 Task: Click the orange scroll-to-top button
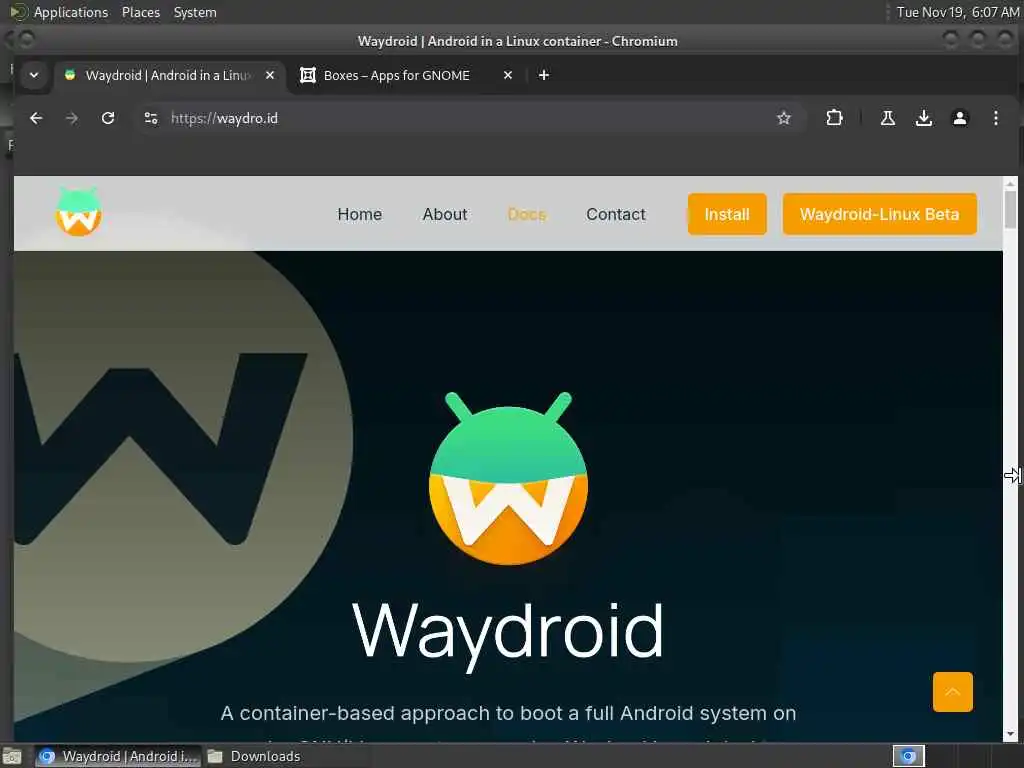pos(953,692)
